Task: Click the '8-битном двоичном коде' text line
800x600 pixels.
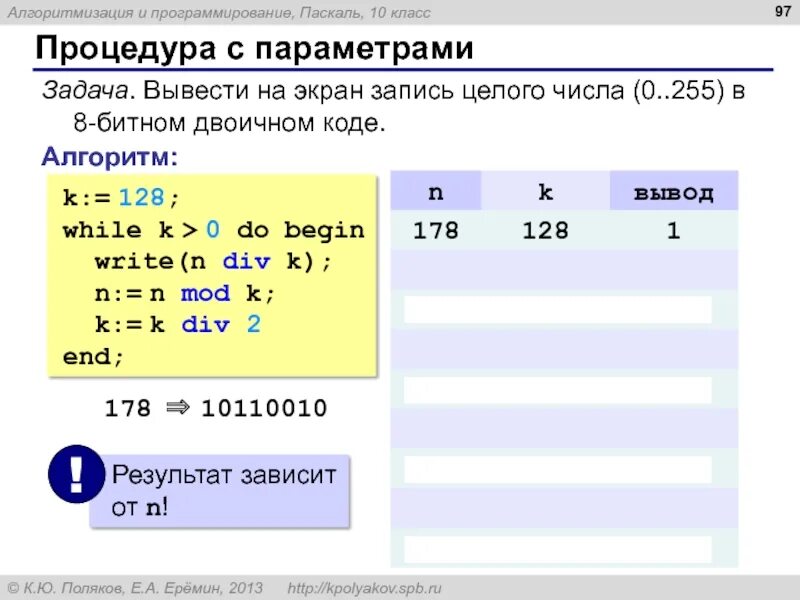Action: [x=229, y=123]
